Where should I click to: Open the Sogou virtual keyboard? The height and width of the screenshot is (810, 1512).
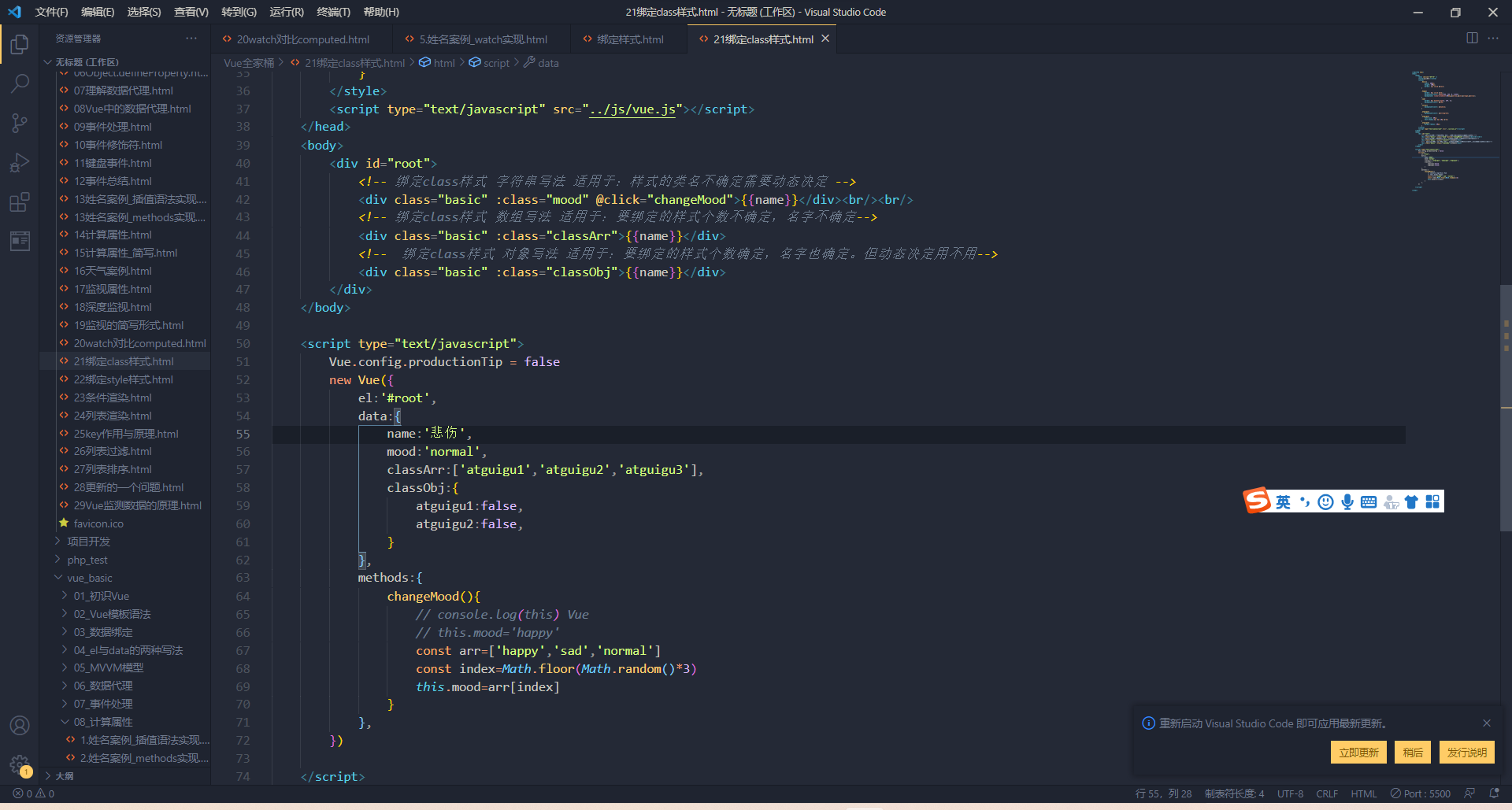click(x=1368, y=501)
